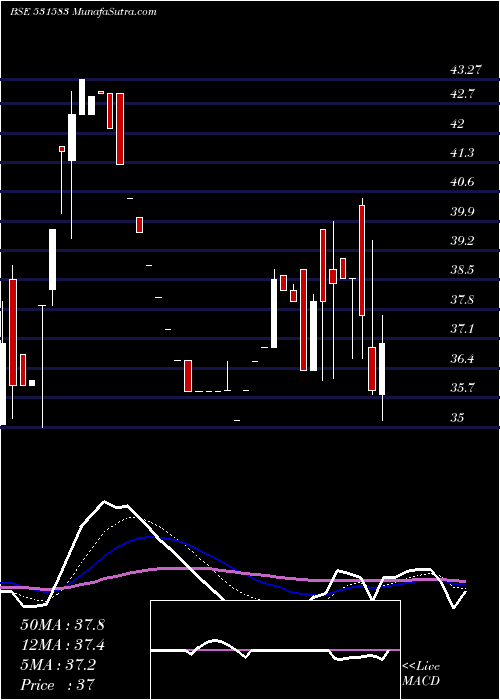Click the tall red candle peaking near 39.9

(362, 260)
